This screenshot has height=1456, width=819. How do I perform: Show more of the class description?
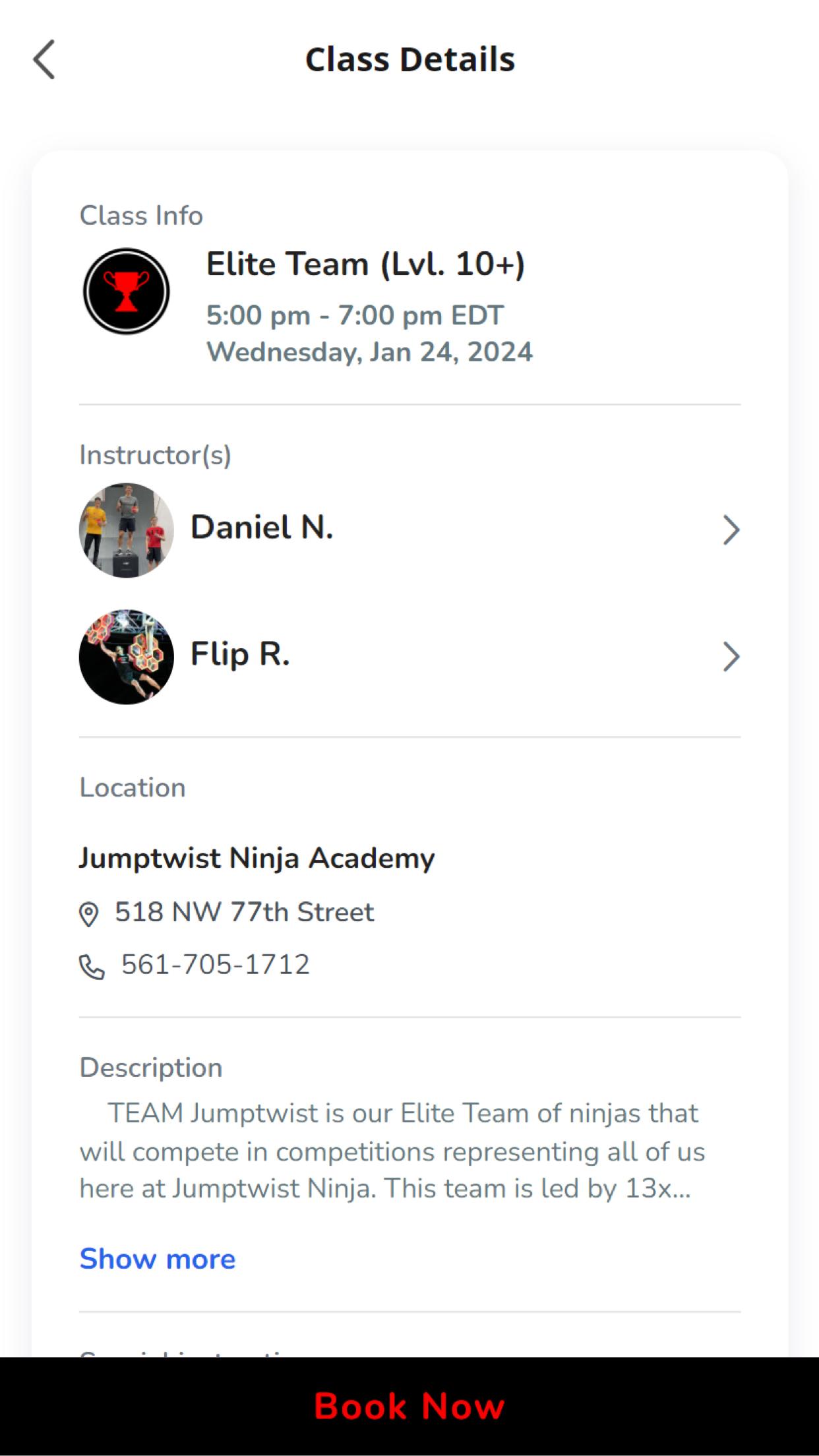click(x=158, y=1259)
